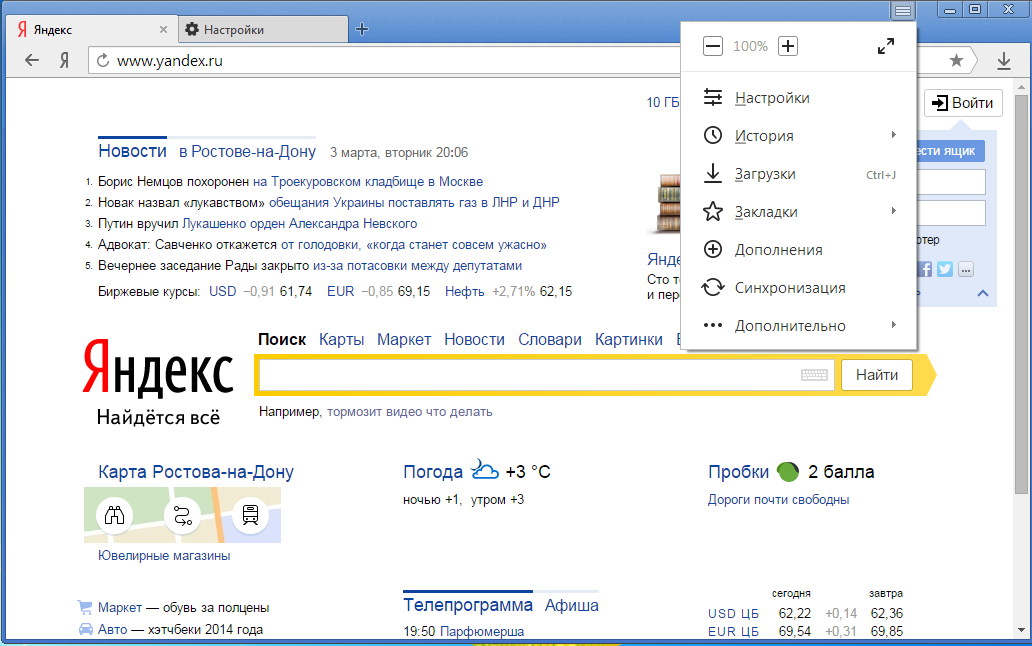Open Загрузки from the menu
Image resolution: width=1032 pixels, height=646 pixels.
point(799,174)
